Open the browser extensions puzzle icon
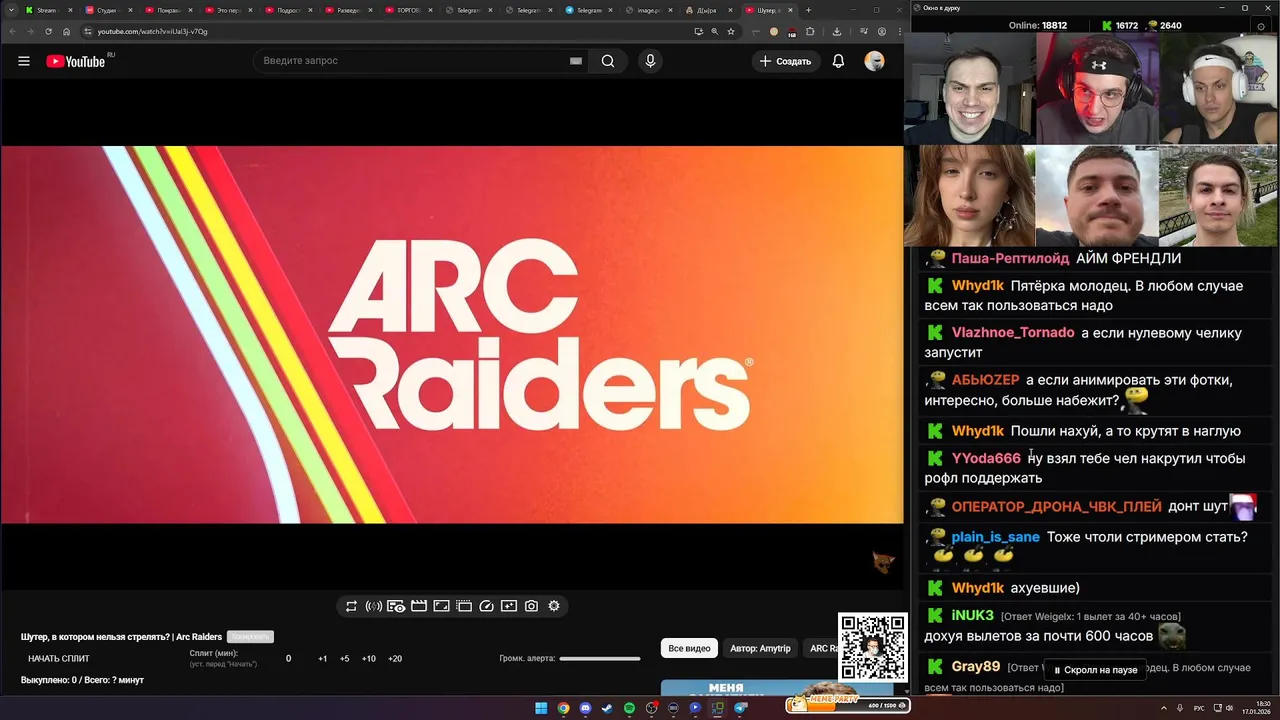This screenshot has width=1280, height=720. point(810,31)
